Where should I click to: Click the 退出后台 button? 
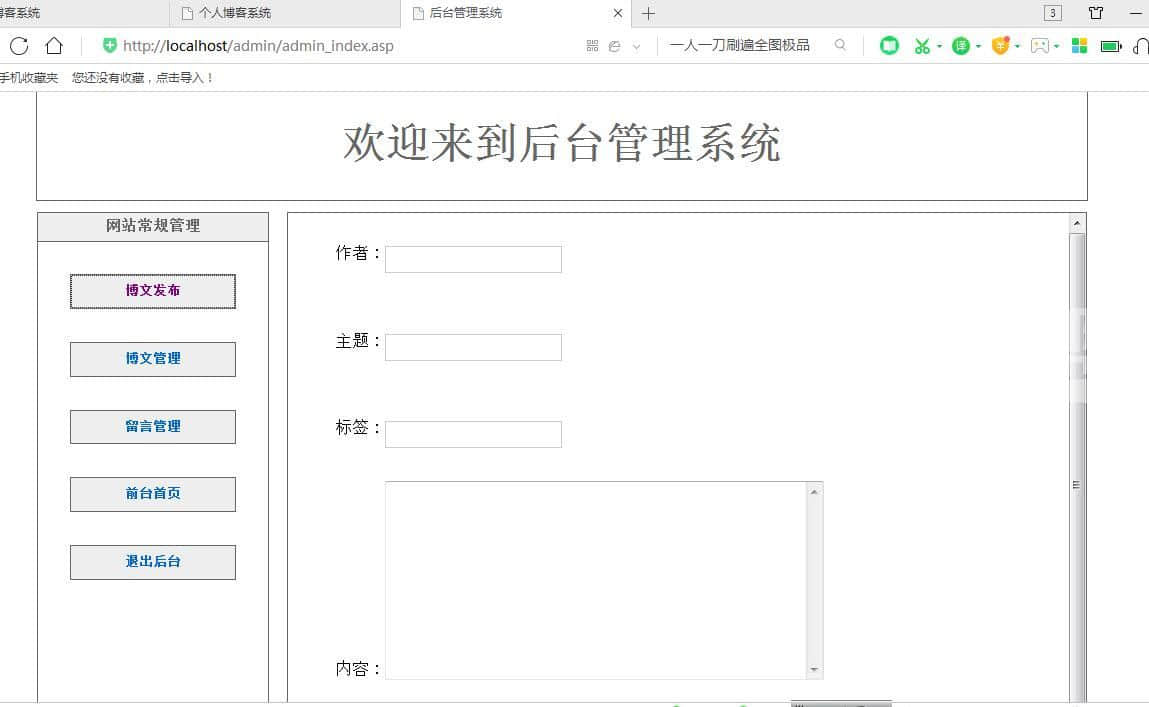point(153,562)
